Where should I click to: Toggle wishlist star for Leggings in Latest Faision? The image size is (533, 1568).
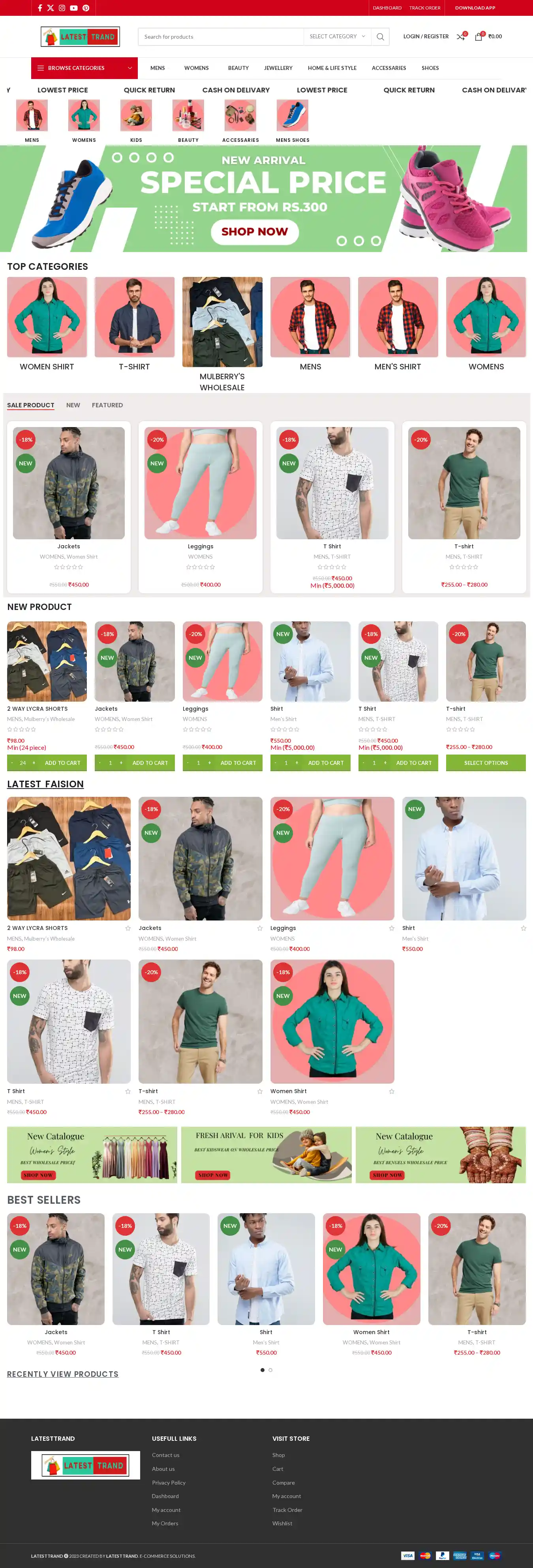coord(392,928)
